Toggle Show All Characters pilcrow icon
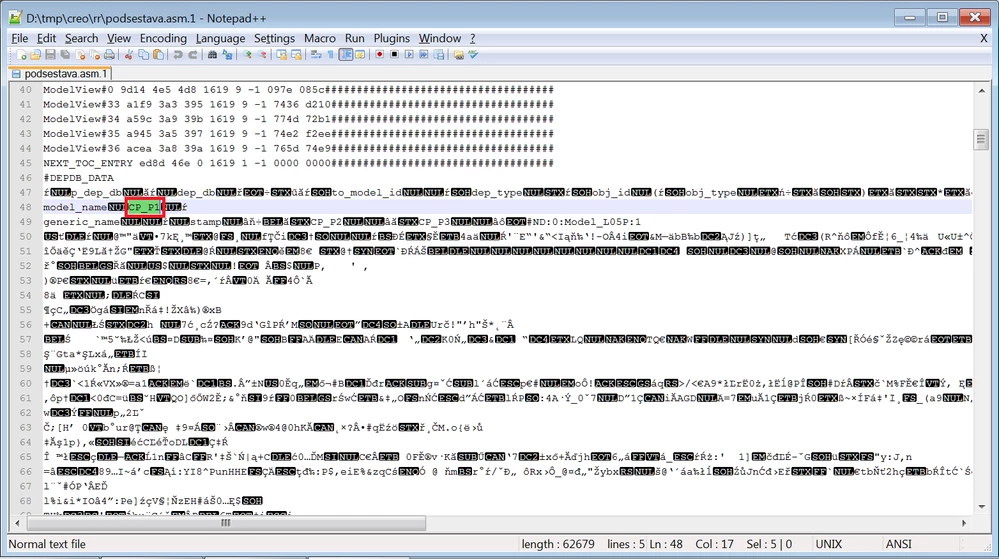 (331, 55)
